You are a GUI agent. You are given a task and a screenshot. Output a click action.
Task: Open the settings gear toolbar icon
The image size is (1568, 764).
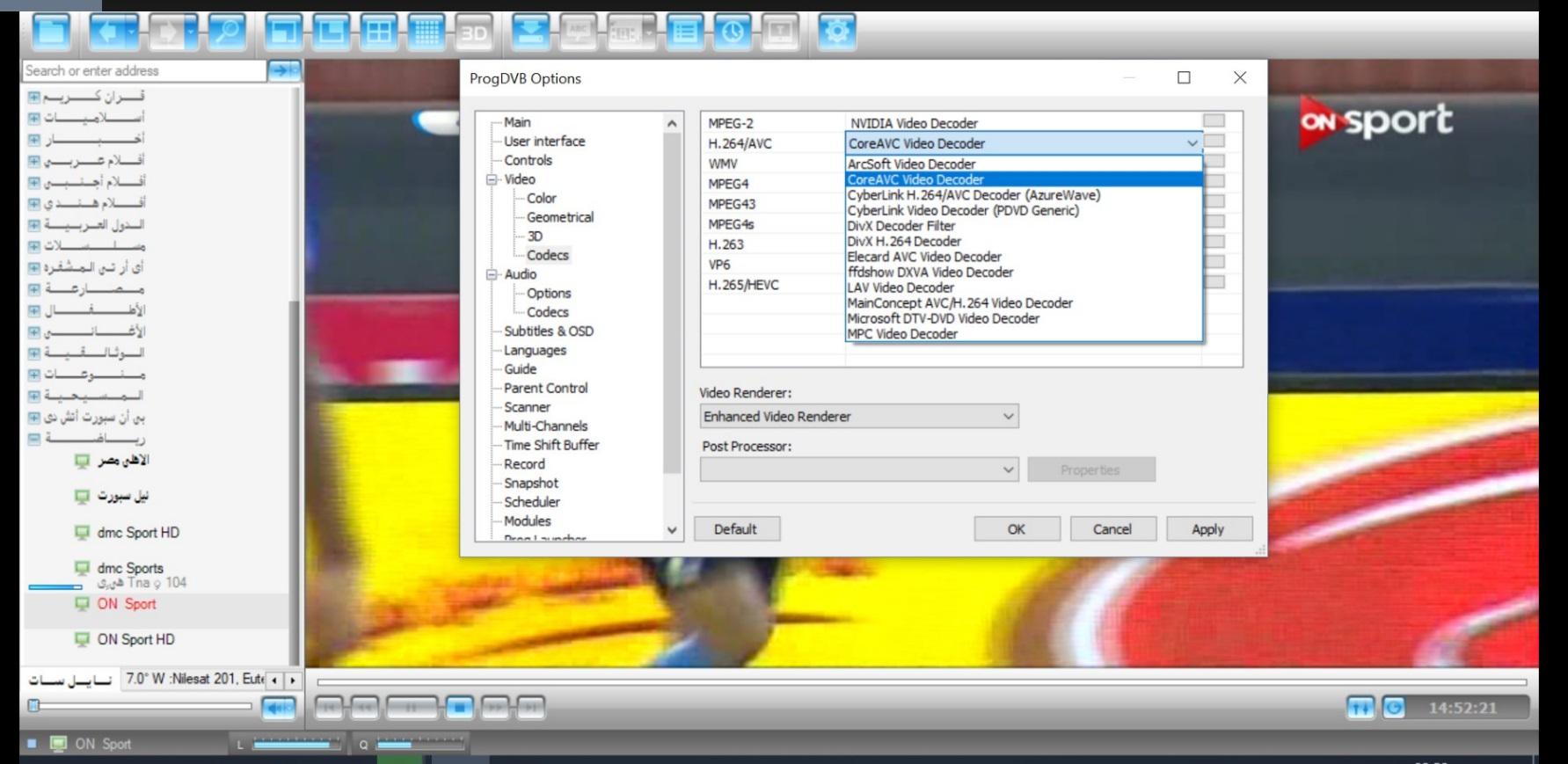[x=836, y=33]
